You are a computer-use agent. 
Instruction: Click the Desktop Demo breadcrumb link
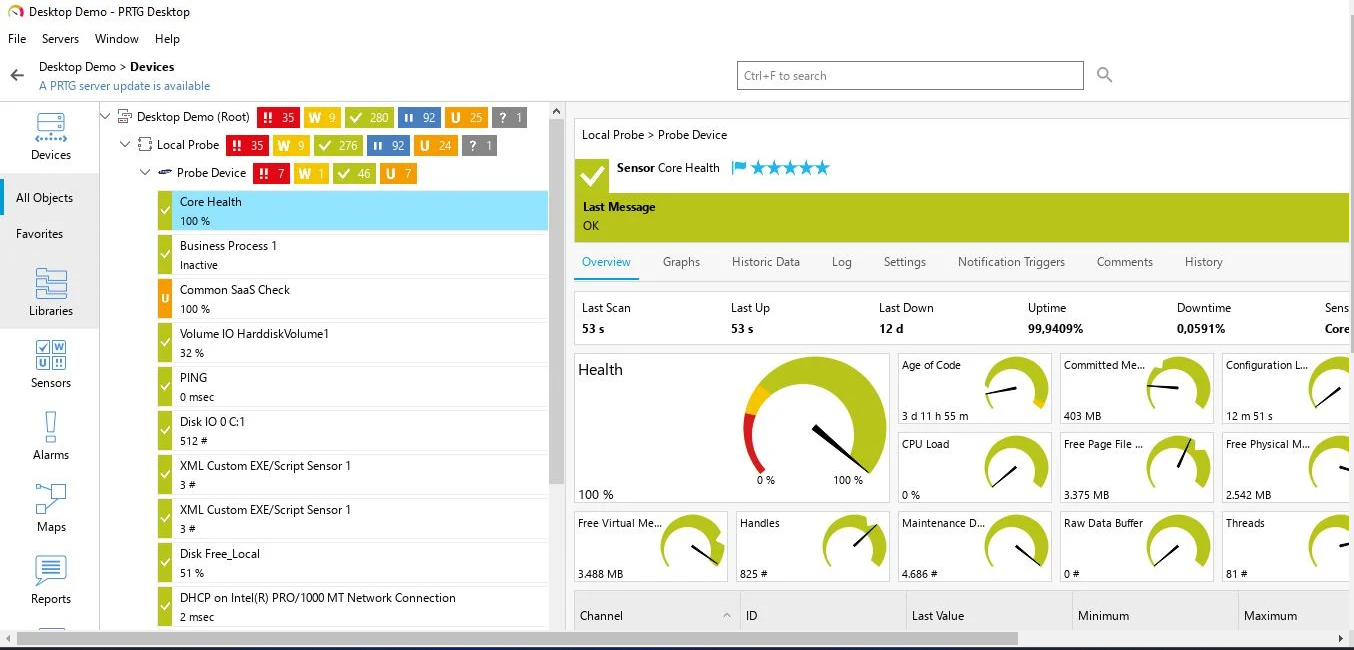(x=77, y=67)
